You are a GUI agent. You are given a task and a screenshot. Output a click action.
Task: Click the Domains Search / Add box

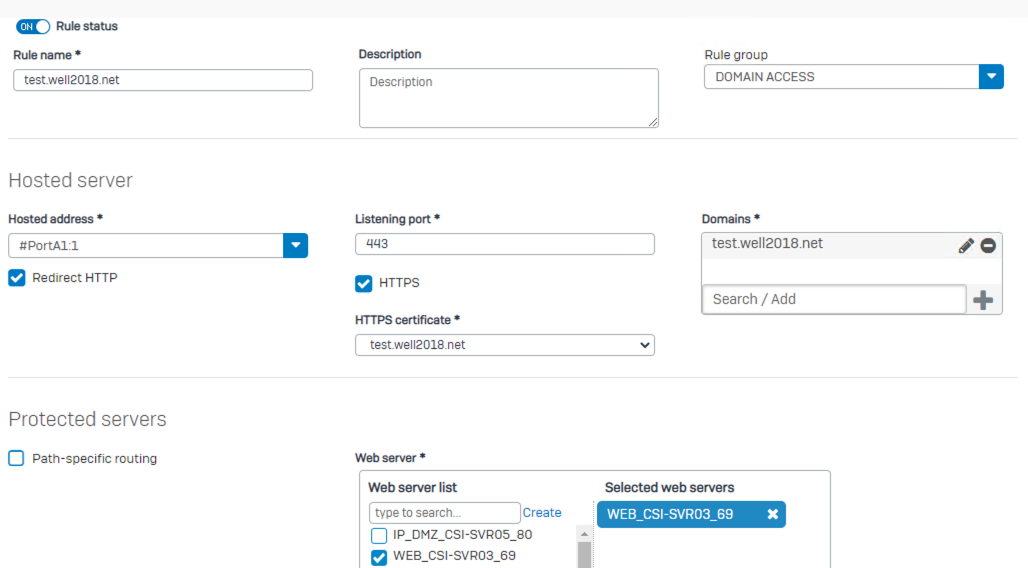(834, 299)
